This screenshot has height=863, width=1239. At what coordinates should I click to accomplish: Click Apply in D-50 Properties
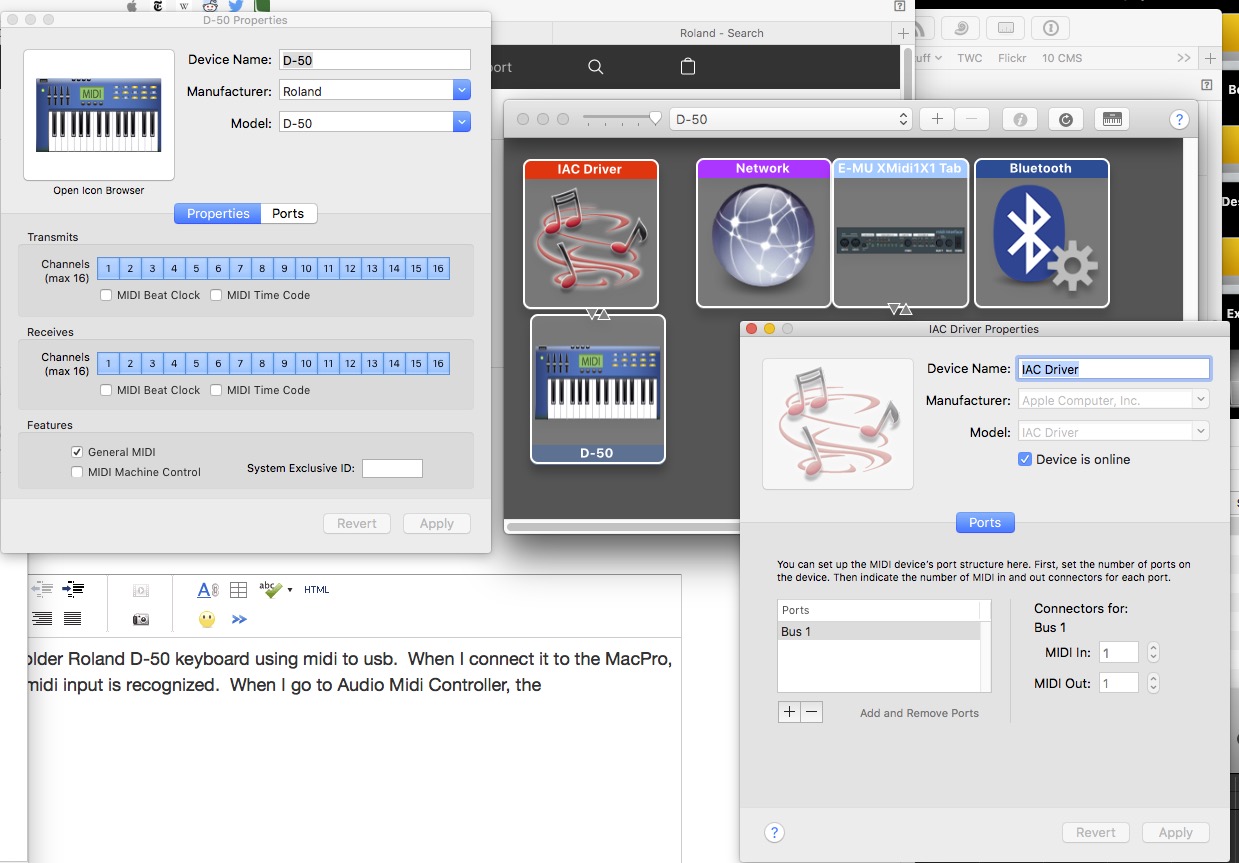436,523
